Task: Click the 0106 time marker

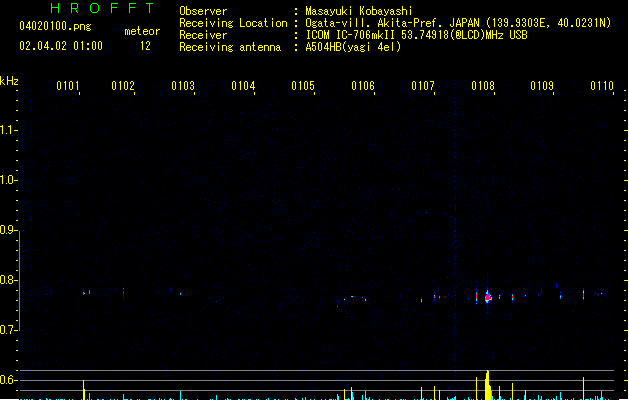Action: (363, 86)
